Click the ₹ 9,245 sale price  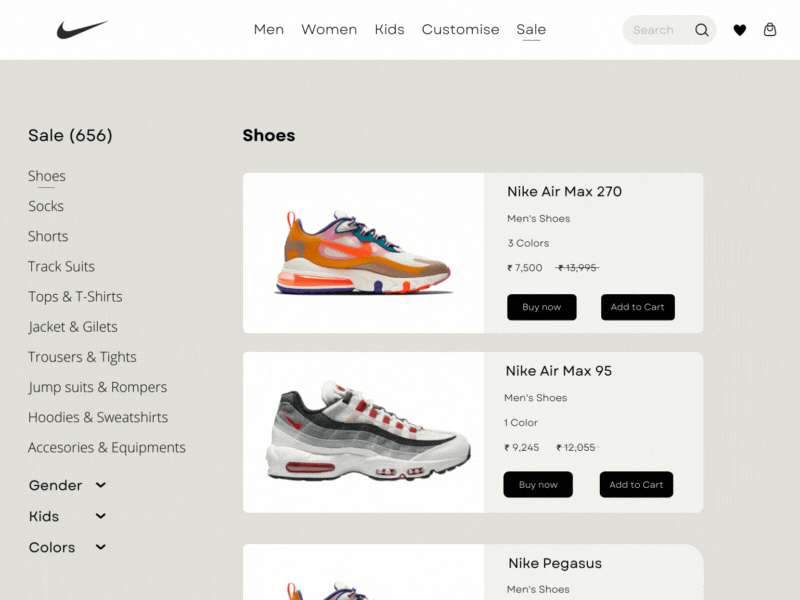click(521, 447)
